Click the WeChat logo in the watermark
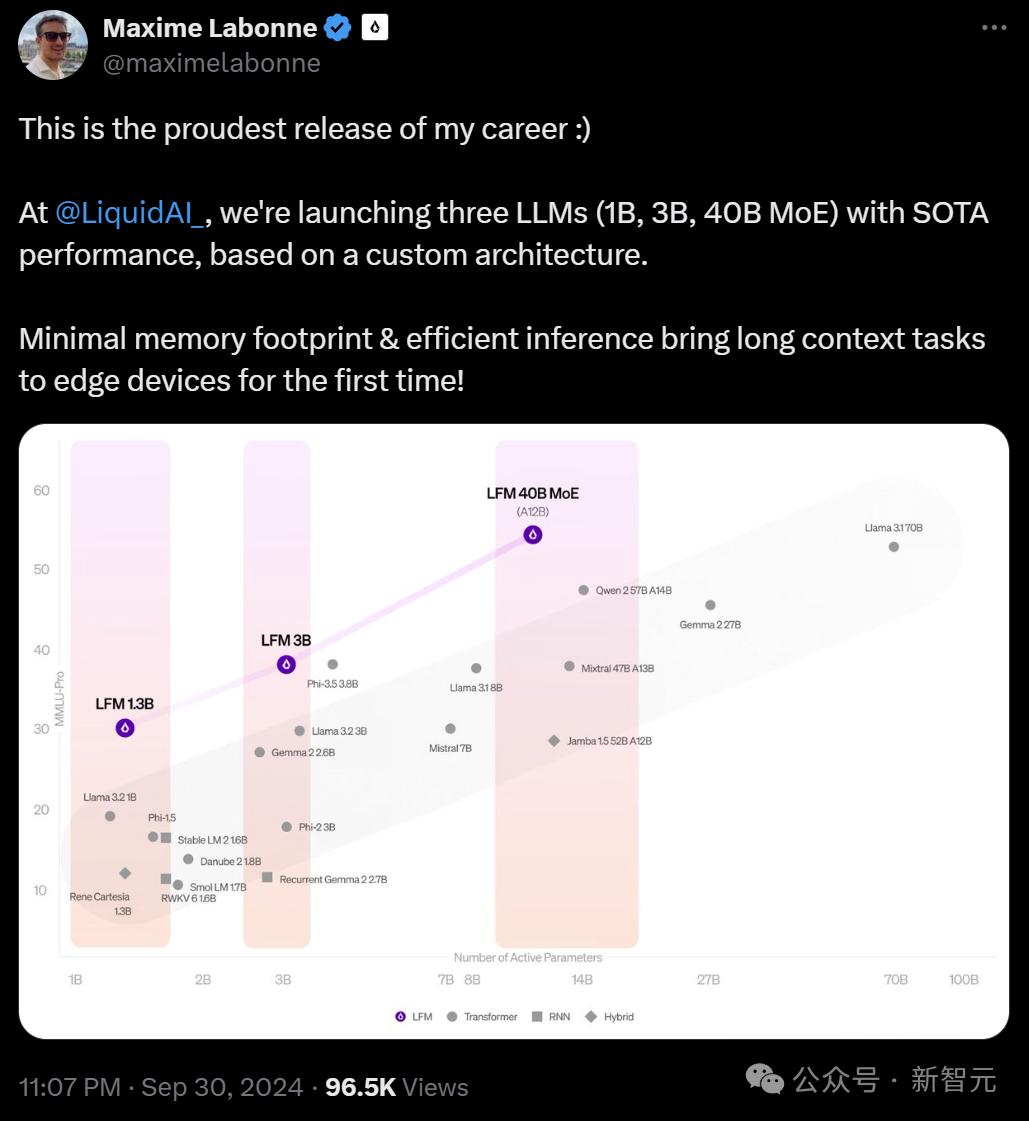The height and width of the screenshot is (1121, 1029). pos(767,1079)
